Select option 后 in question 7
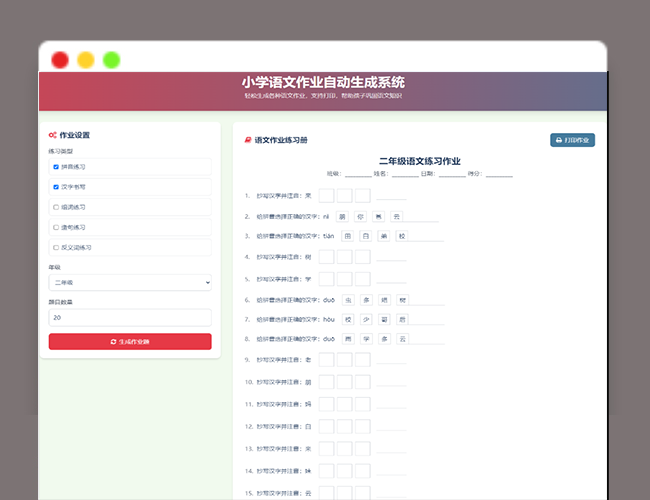This screenshot has height=500, width=650. click(402, 319)
